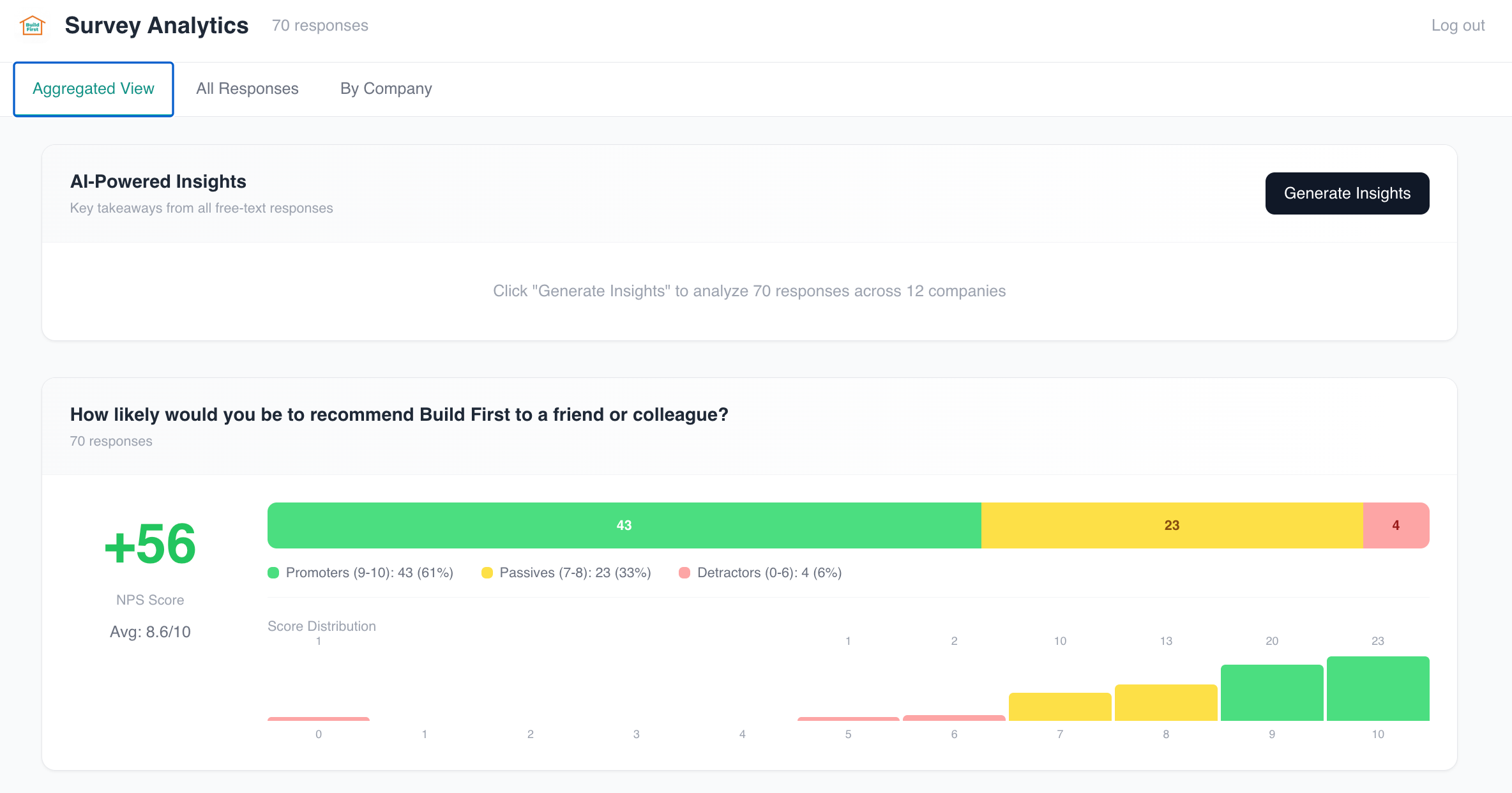Click the score 10 distribution bar
Screen dimensions: 1512x793
tap(1378, 689)
